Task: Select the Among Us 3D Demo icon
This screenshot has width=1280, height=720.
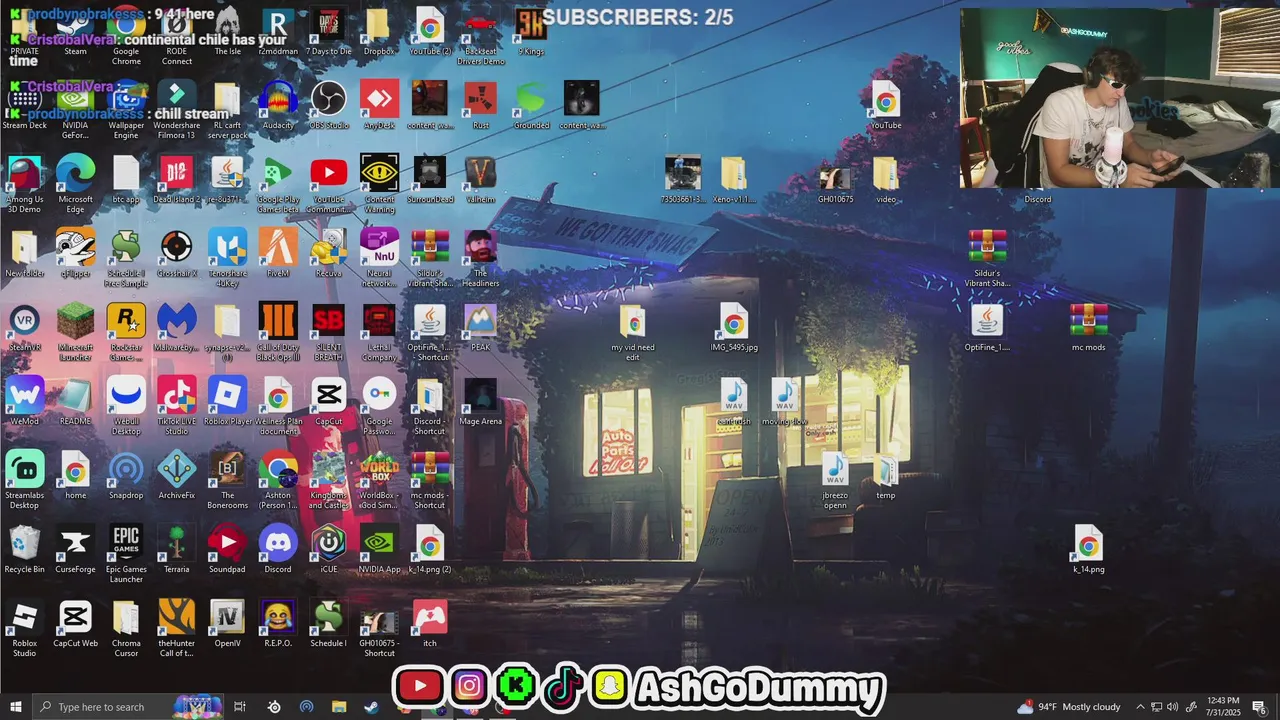Action: 25,185
